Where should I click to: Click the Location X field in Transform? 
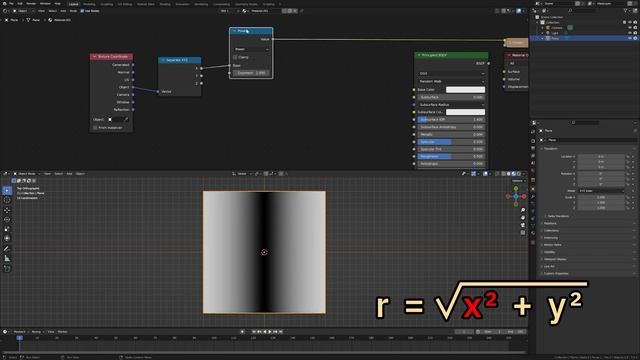click(601, 156)
